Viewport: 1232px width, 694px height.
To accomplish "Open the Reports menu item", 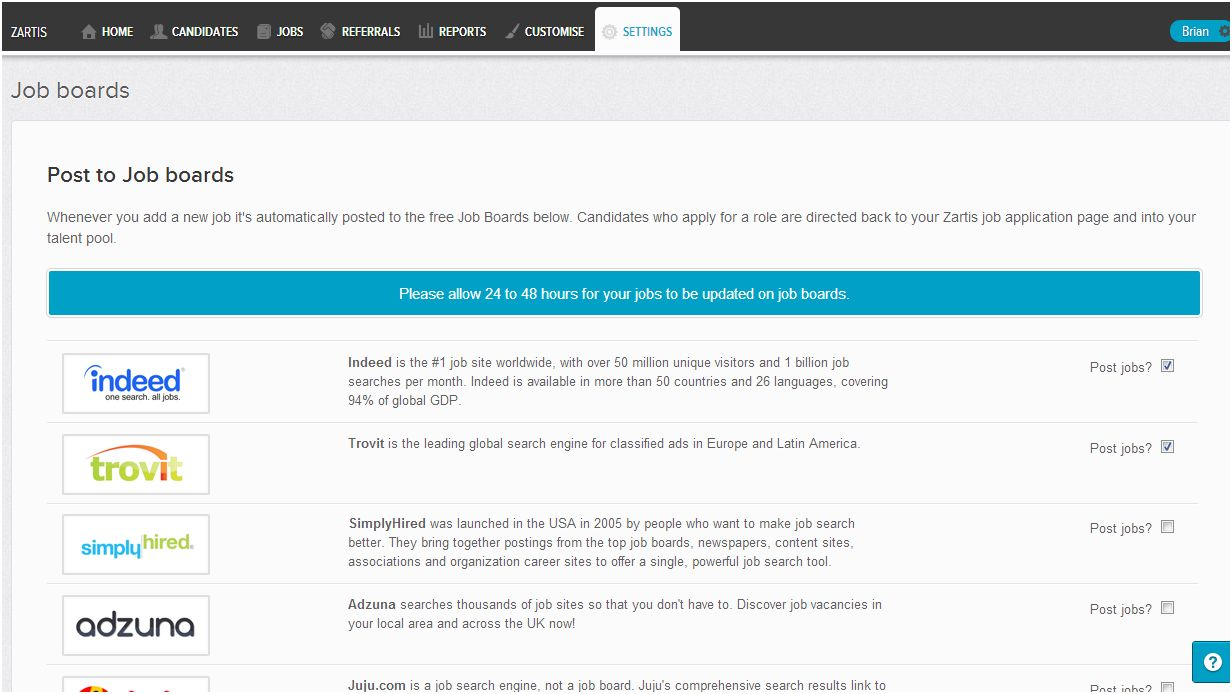I will (x=453, y=32).
